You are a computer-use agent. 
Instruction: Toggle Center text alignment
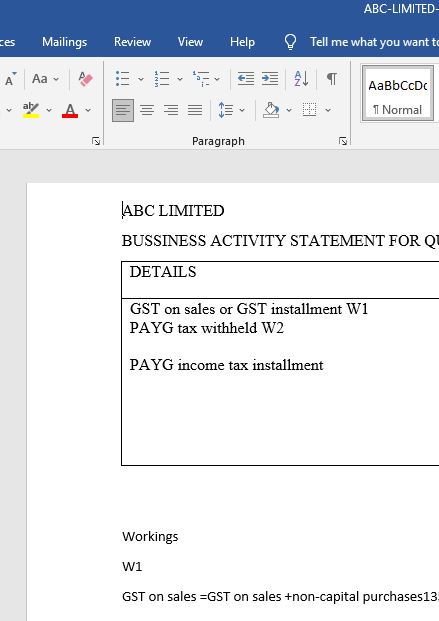(147, 110)
